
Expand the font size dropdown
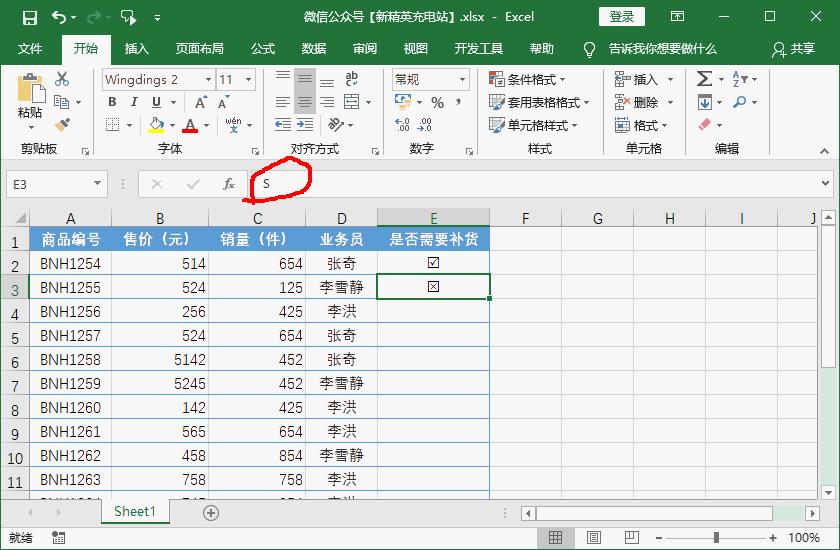(x=249, y=80)
